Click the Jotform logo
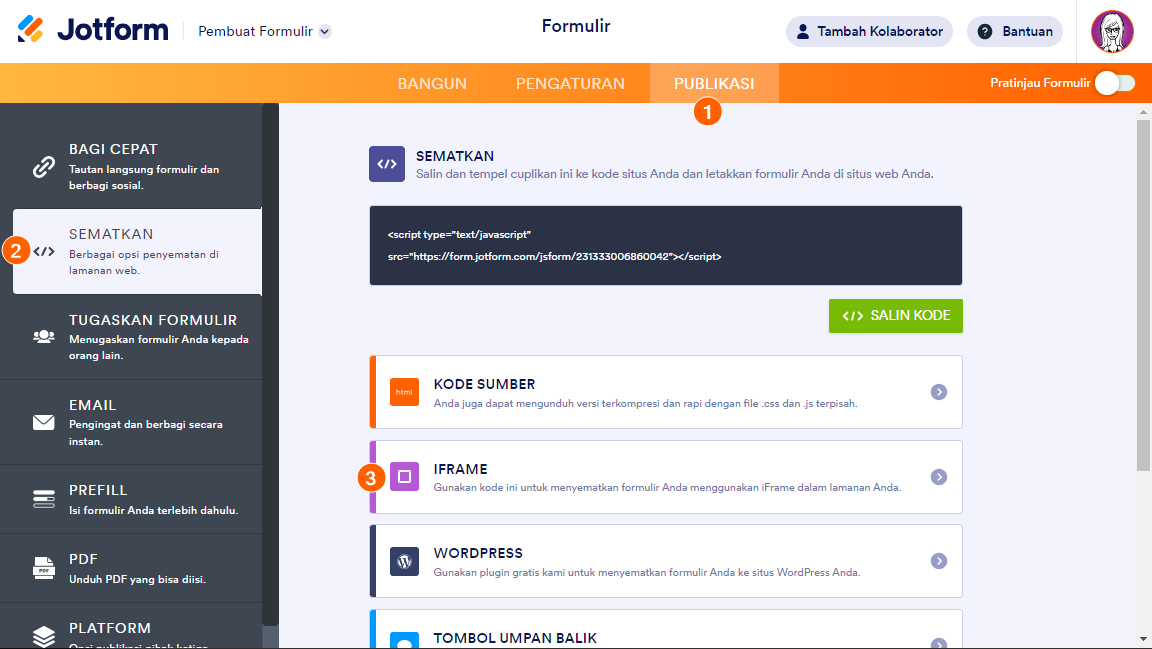 (x=93, y=30)
